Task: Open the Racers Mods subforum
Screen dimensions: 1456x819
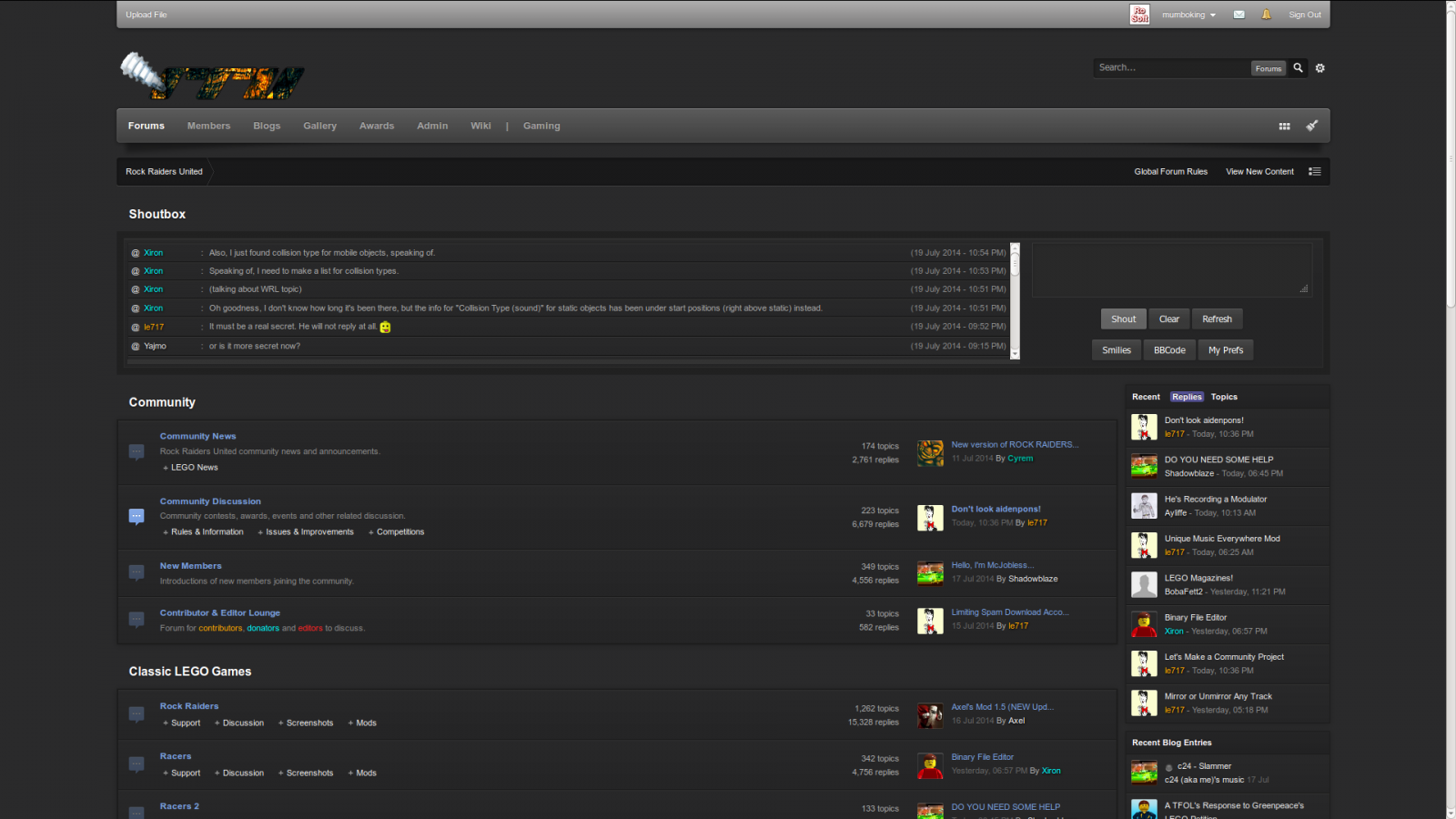Action: tap(366, 773)
